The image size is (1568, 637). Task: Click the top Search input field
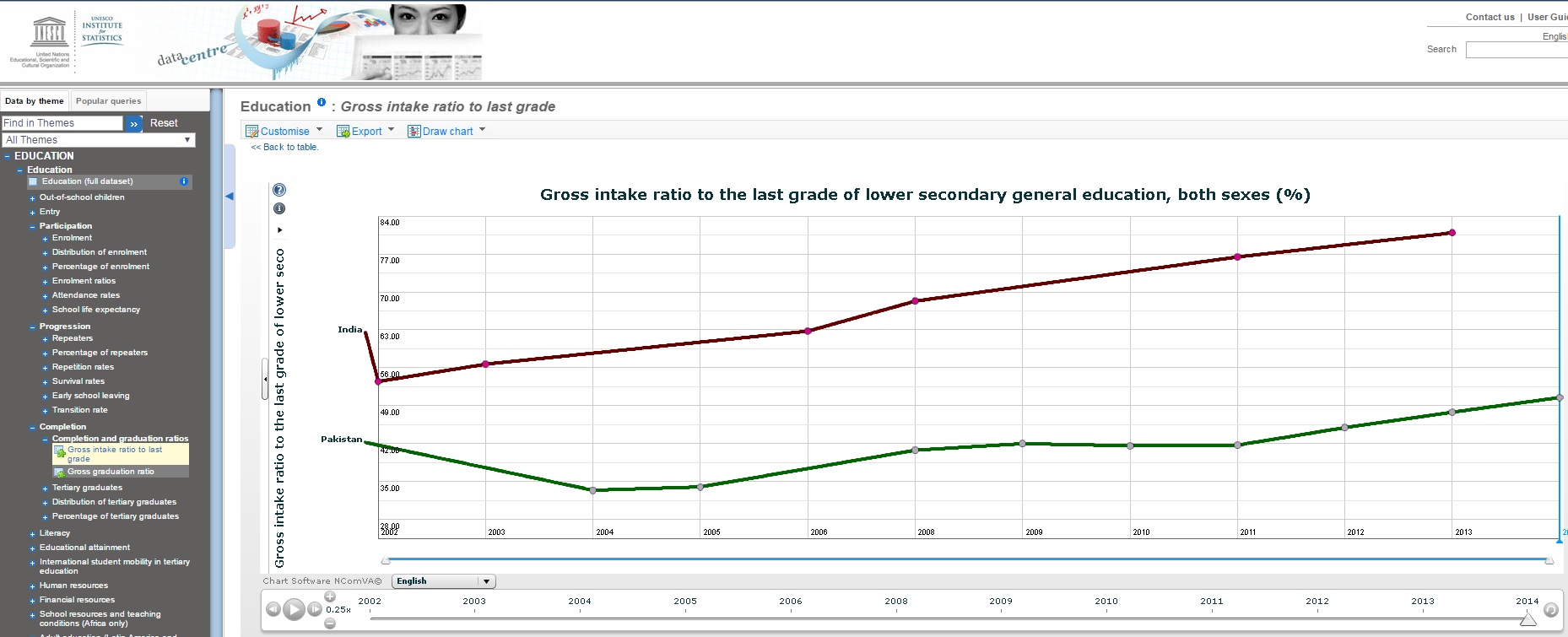click(x=1517, y=50)
